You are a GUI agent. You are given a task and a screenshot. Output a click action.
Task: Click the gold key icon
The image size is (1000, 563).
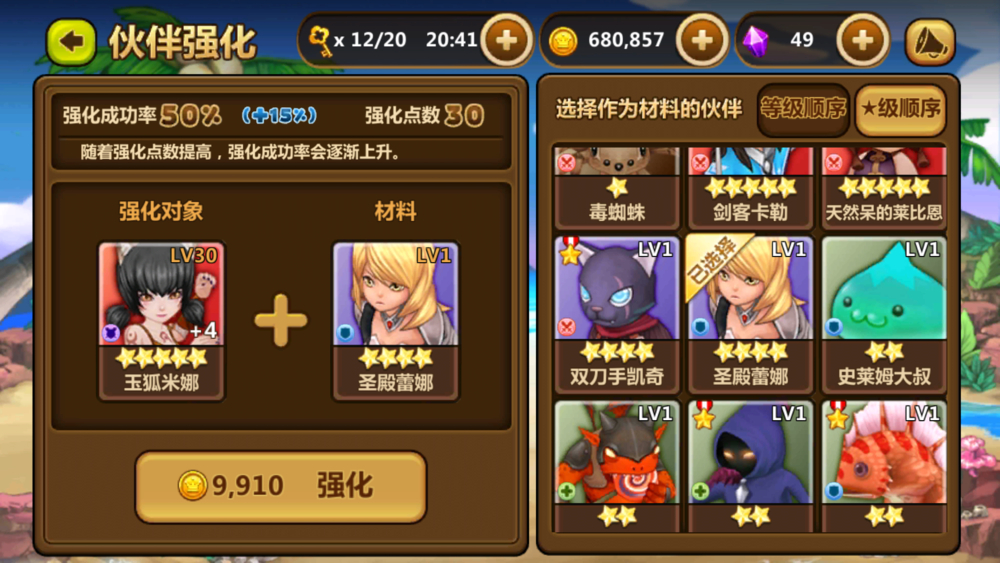(320, 41)
